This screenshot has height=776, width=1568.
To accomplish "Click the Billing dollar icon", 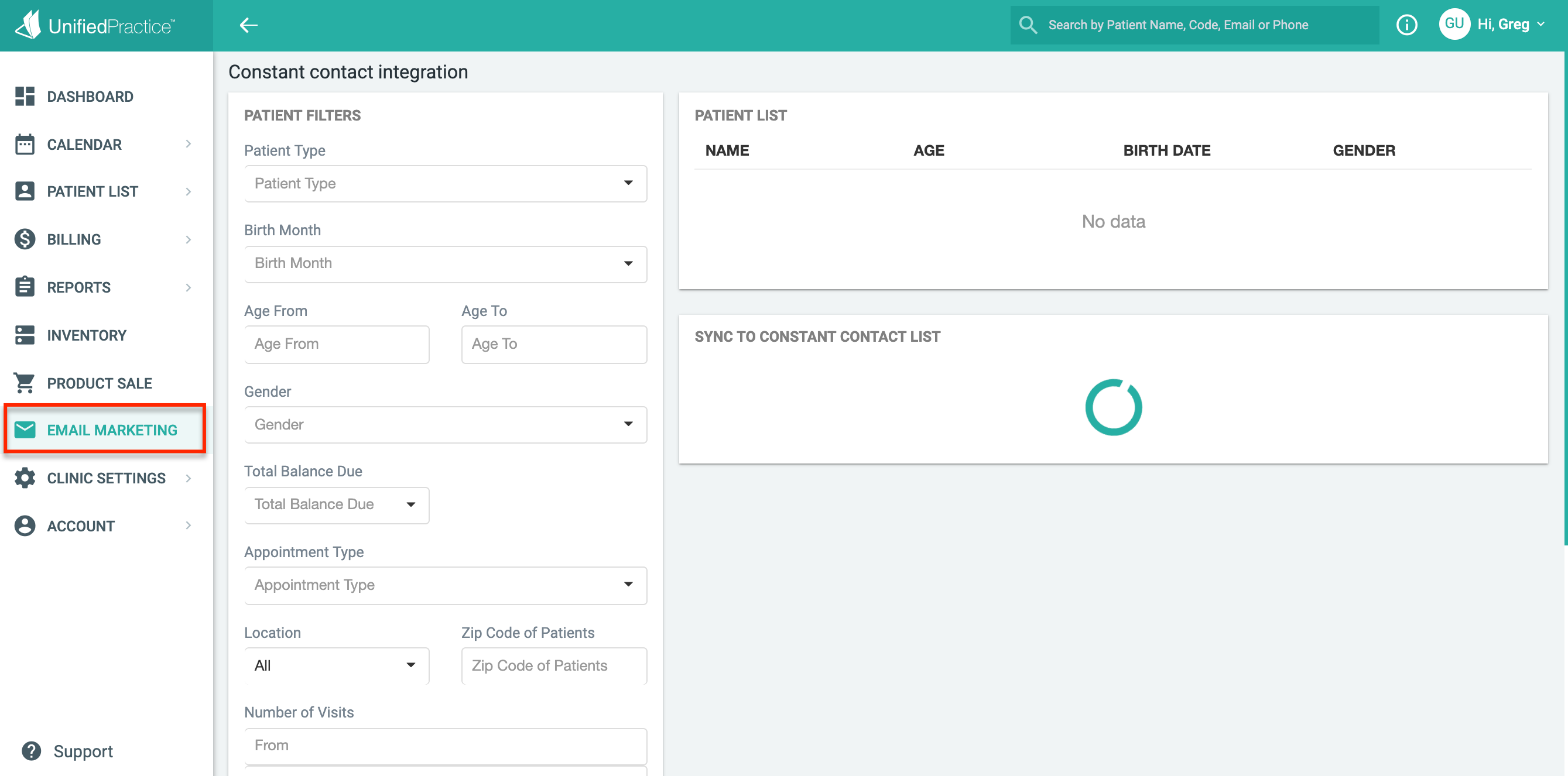I will coord(25,239).
